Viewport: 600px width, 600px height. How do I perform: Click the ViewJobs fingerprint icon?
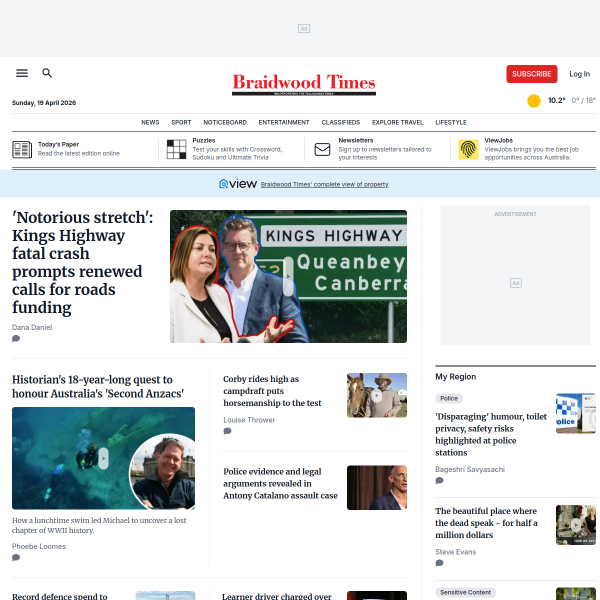click(x=468, y=149)
